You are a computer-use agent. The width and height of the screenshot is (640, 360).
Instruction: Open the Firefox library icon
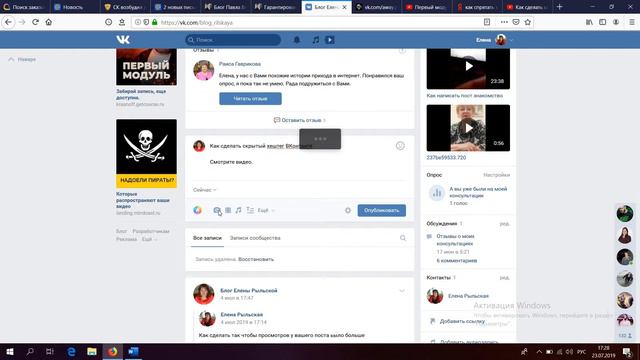tap(589, 22)
